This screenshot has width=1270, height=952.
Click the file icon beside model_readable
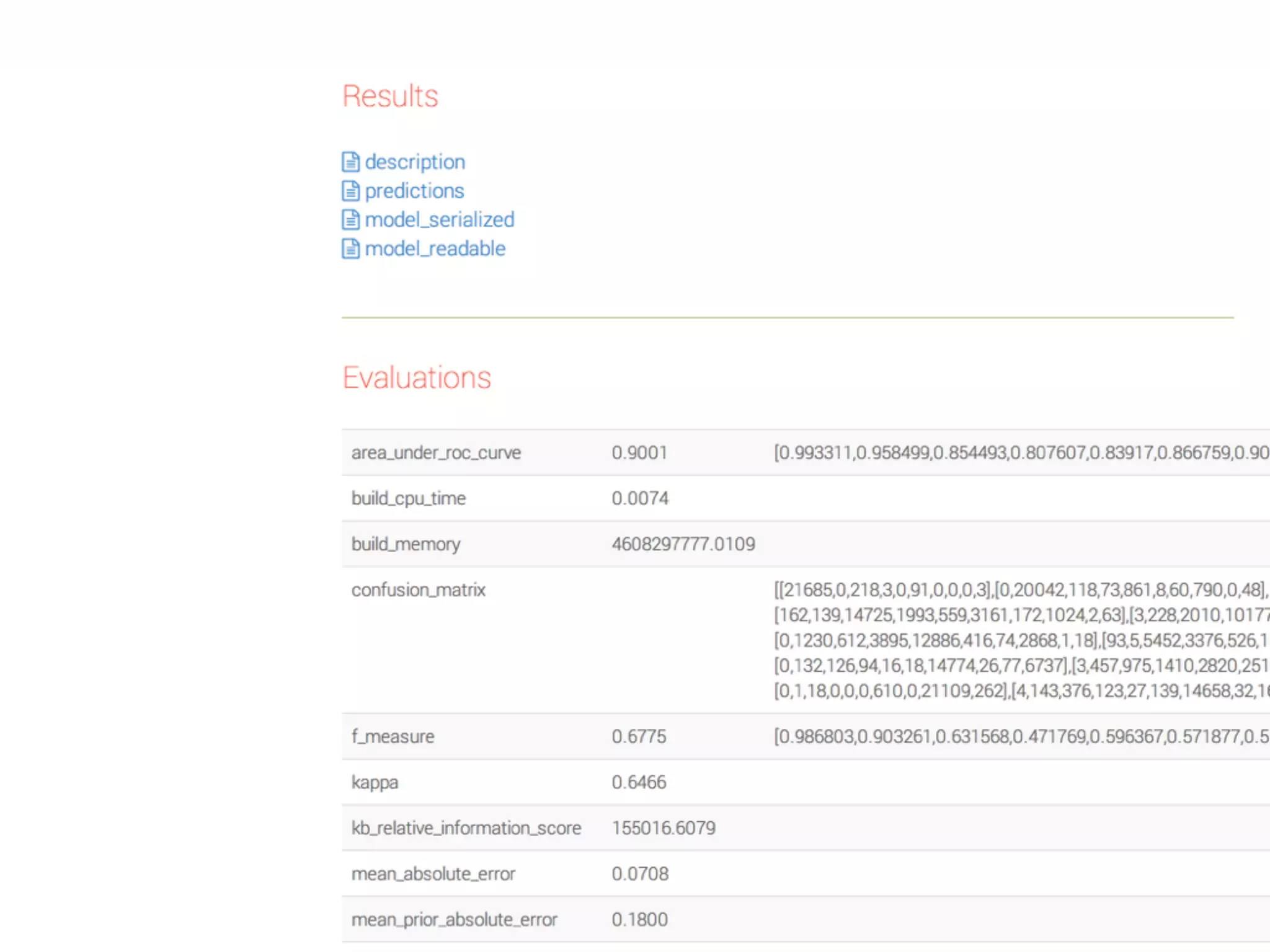(350, 249)
